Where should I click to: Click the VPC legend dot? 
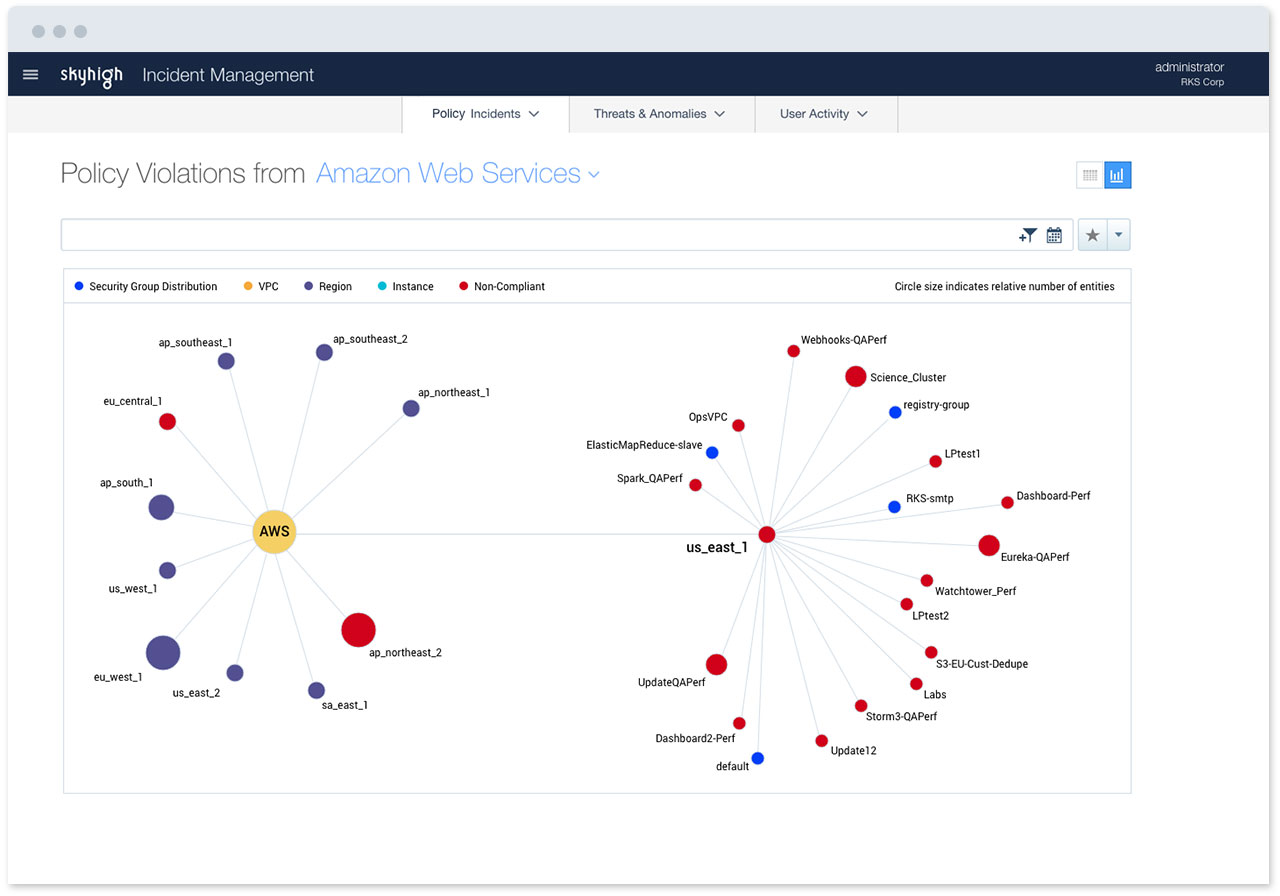(248, 286)
